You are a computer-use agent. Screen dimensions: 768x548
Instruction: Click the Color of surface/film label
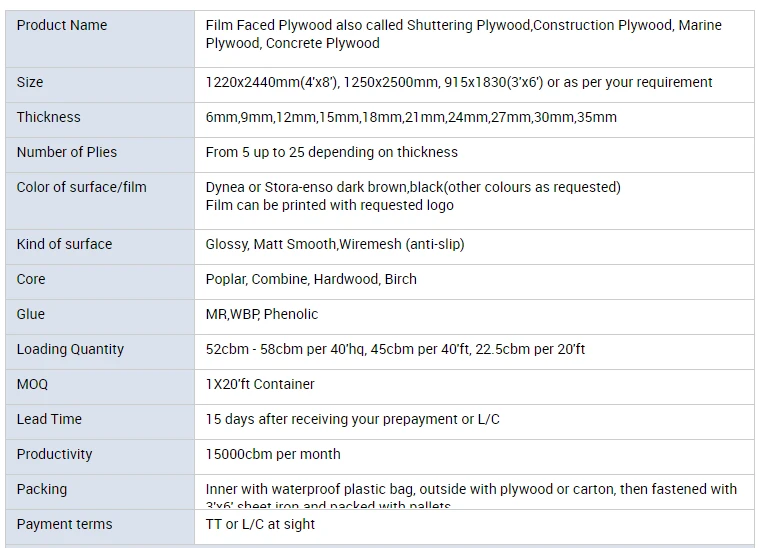81,187
